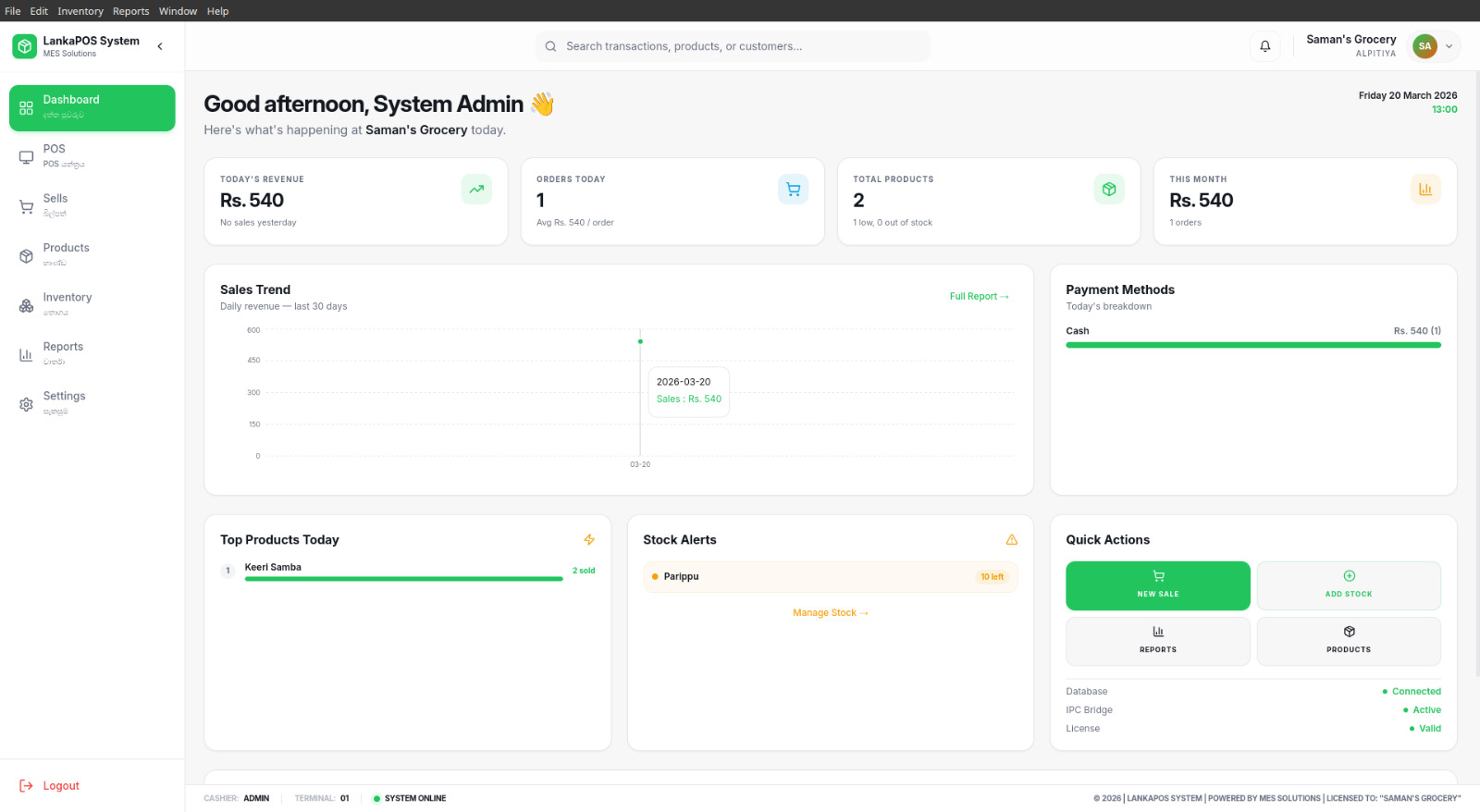1480x812 pixels.
Task: Click the Orders Today cart icon
Action: pos(793,190)
